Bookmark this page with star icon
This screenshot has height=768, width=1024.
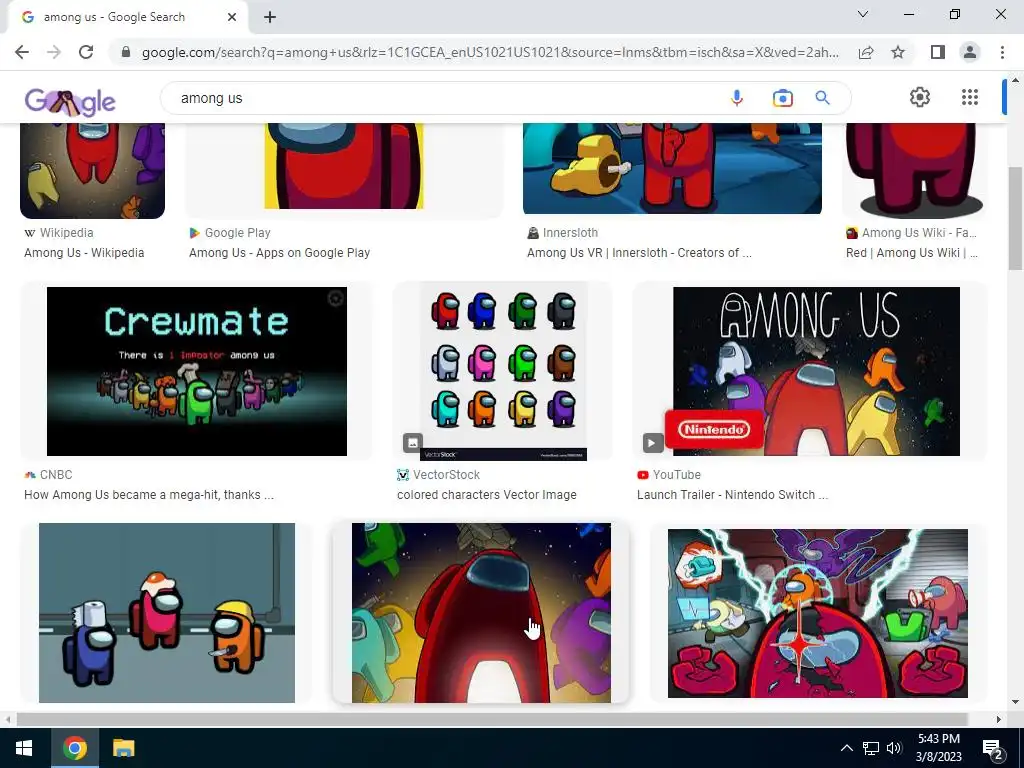coord(898,52)
